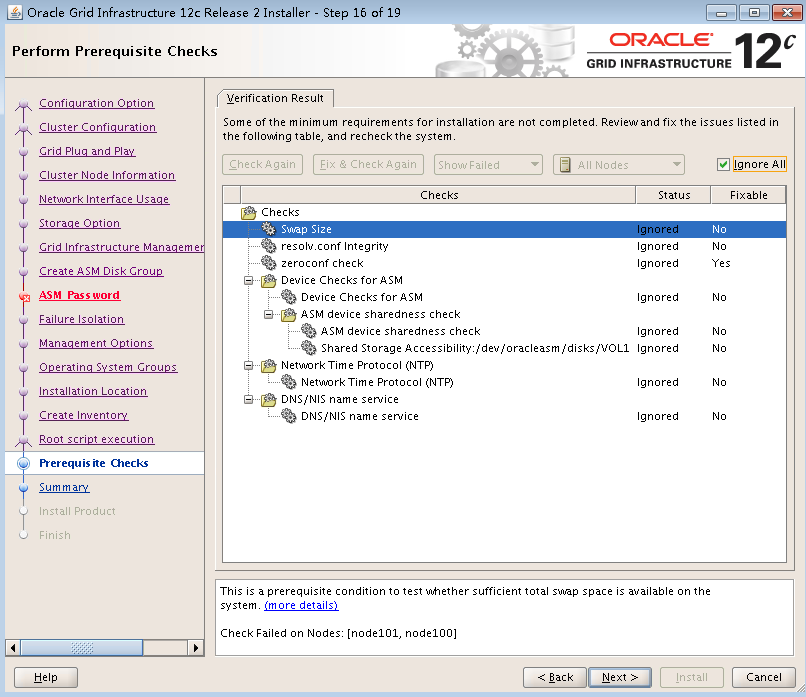Go to the Installation Location step
This screenshot has height=697, width=806.
(x=93, y=391)
